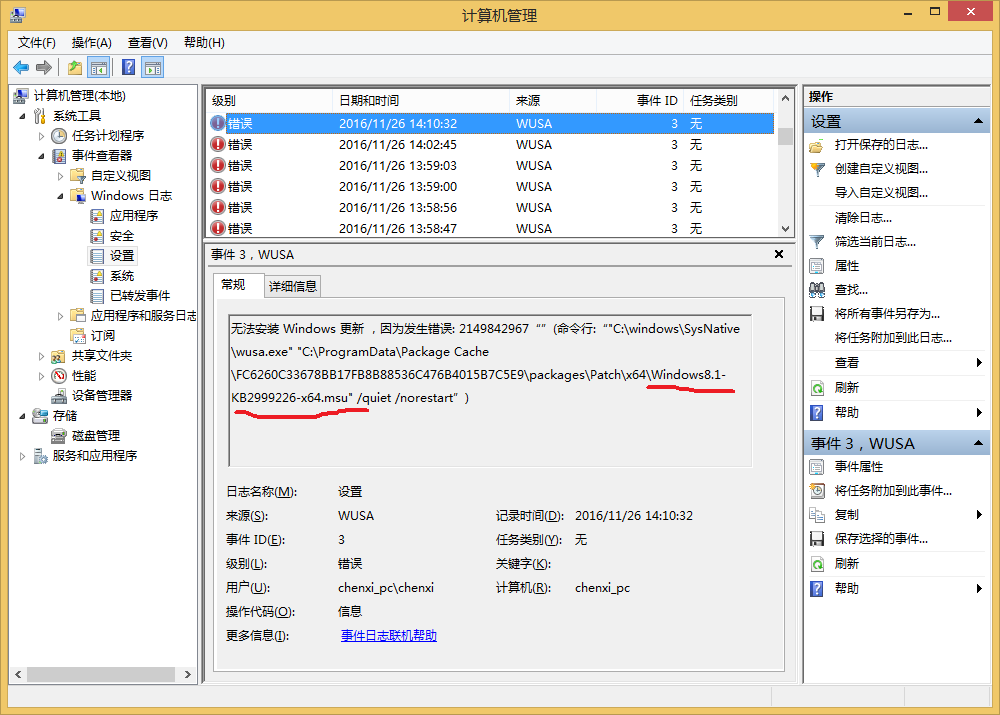The width and height of the screenshot is (1000, 715).
Task: Select Security (安全) log
Action: tap(121, 236)
